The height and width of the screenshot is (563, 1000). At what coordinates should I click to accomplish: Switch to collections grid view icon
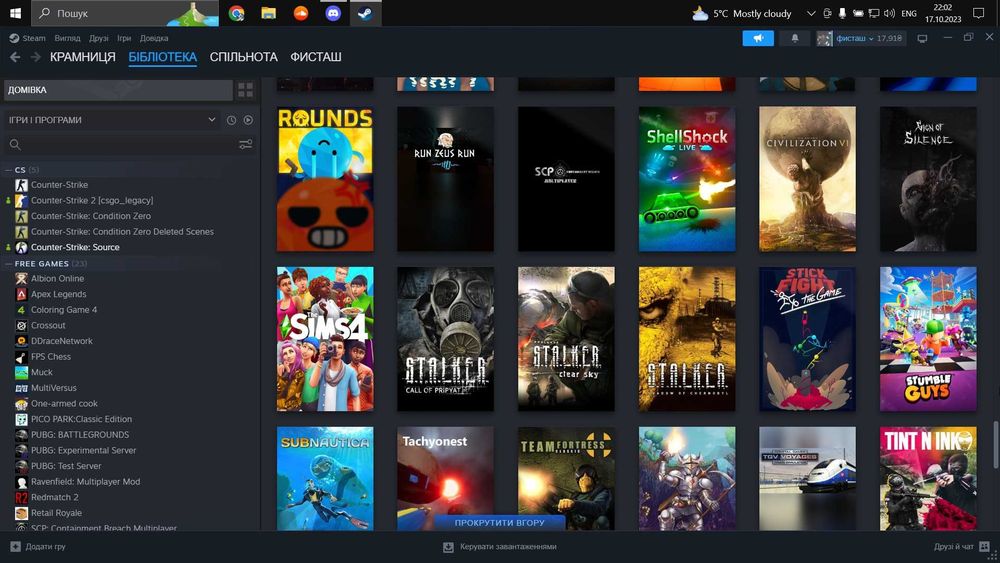pos(246,90)
